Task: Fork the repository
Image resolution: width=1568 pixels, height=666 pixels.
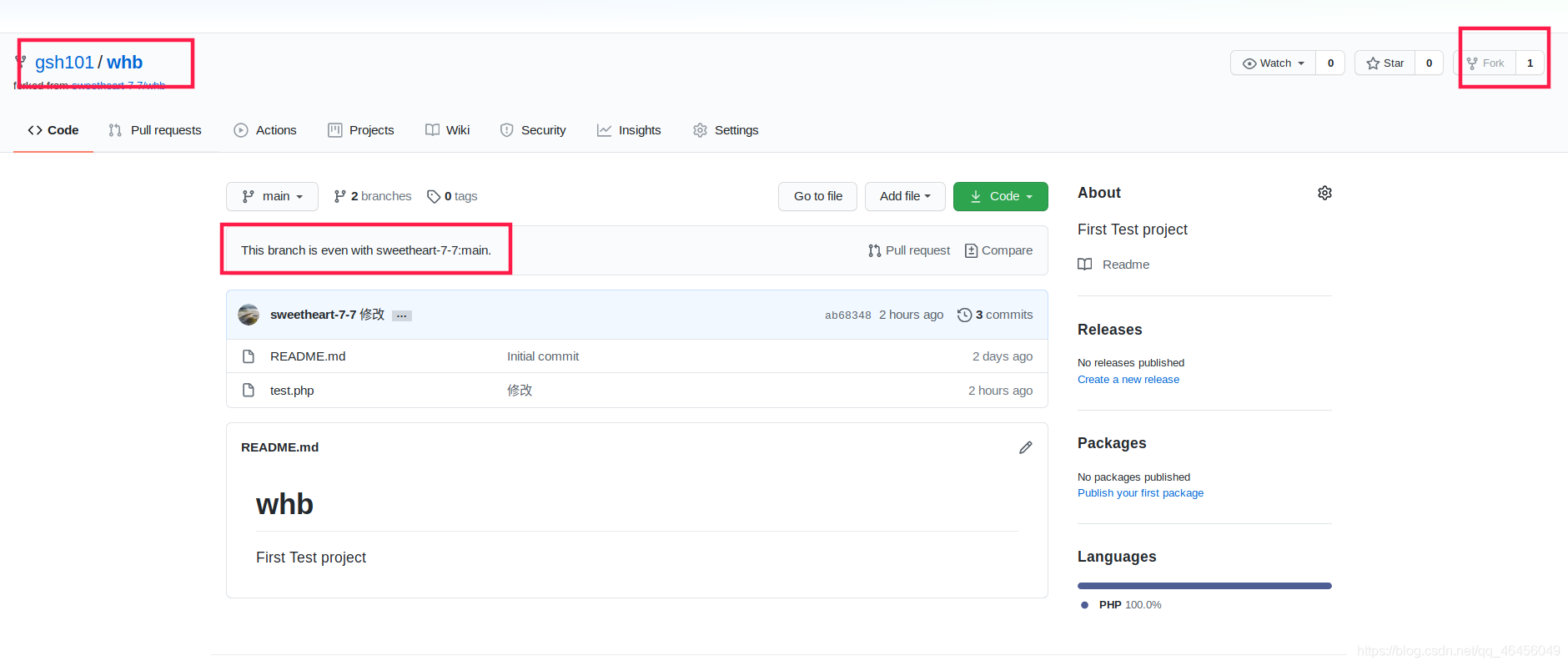Action: [1485, 63]
